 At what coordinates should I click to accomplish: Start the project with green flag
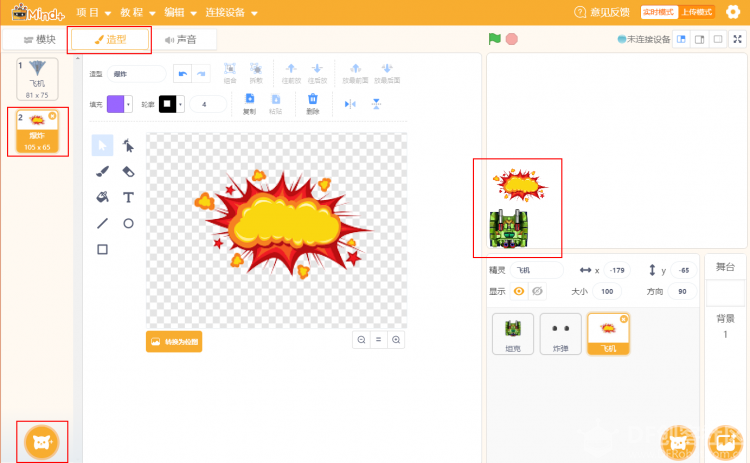pos(495,39)
